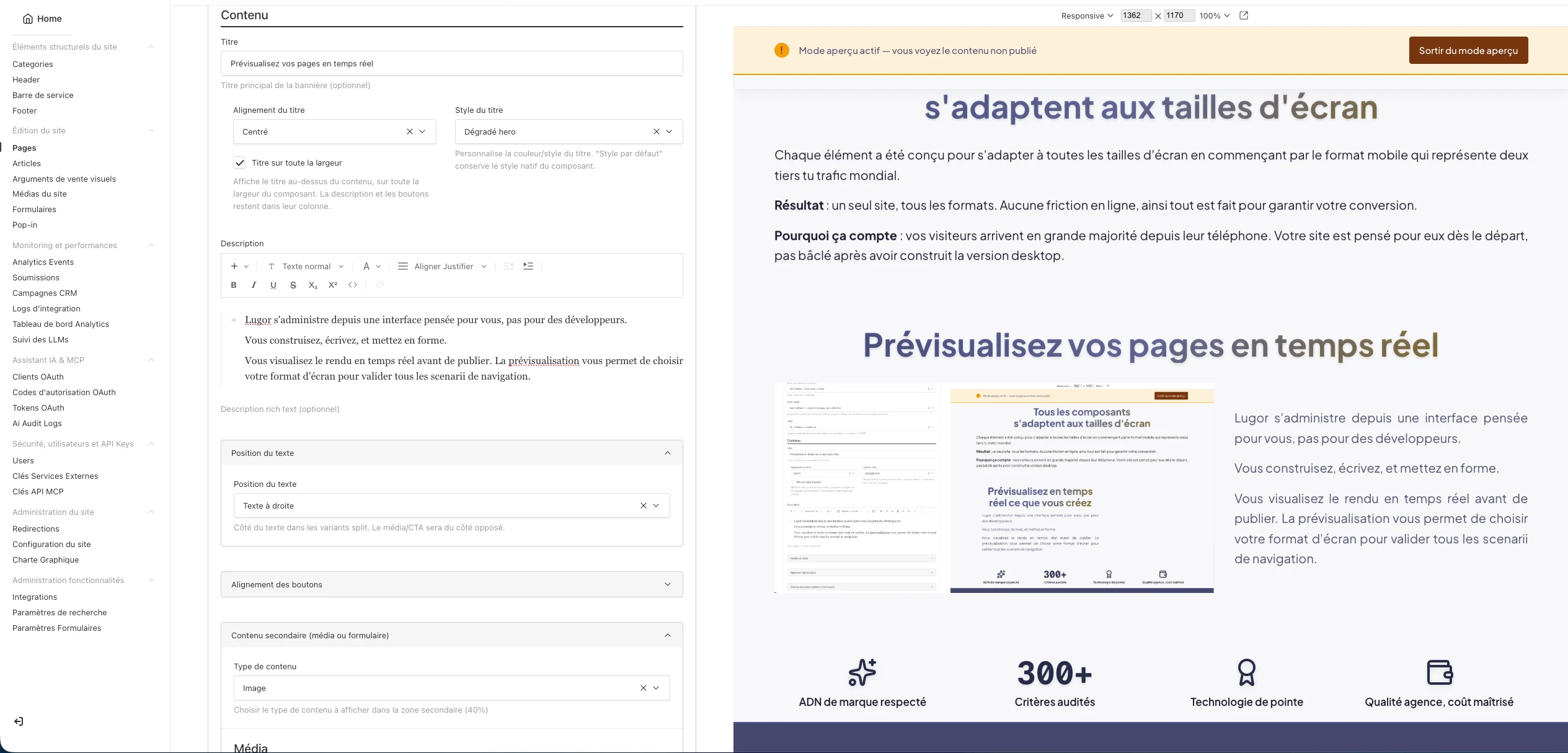Viewport: 1568px width, 753px height.
Task: Open the 100% zoom dropdown
Action: (x=1215, y=16)
